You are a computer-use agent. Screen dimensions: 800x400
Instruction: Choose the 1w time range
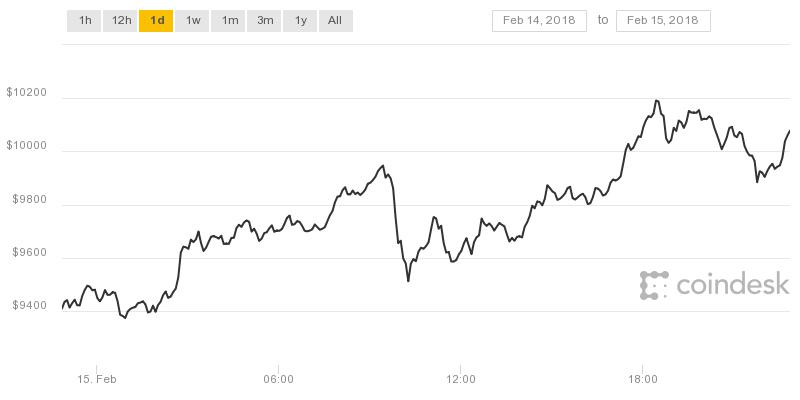pyautogui.click(x=192, y=21)
